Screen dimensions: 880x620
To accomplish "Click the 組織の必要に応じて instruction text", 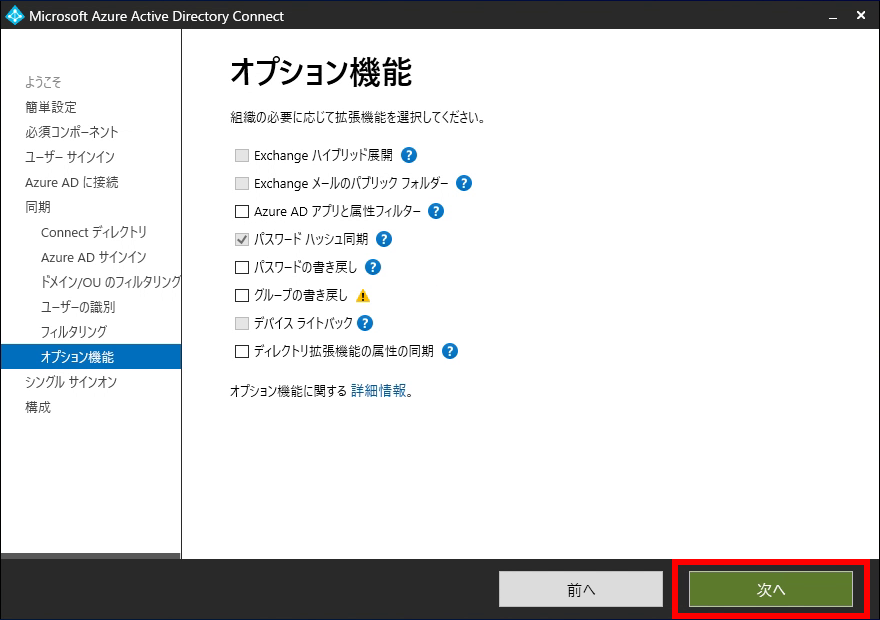I will [x=358, y=117].
